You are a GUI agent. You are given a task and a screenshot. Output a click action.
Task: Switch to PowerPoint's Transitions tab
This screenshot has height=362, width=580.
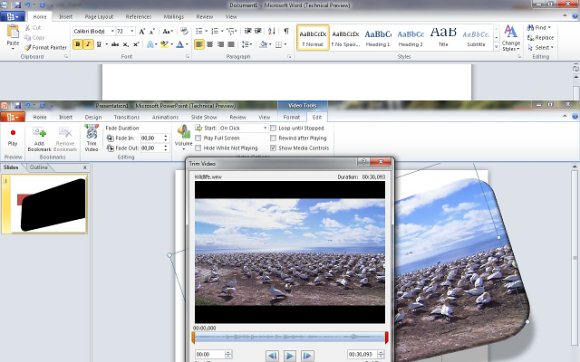click(127, 117)
